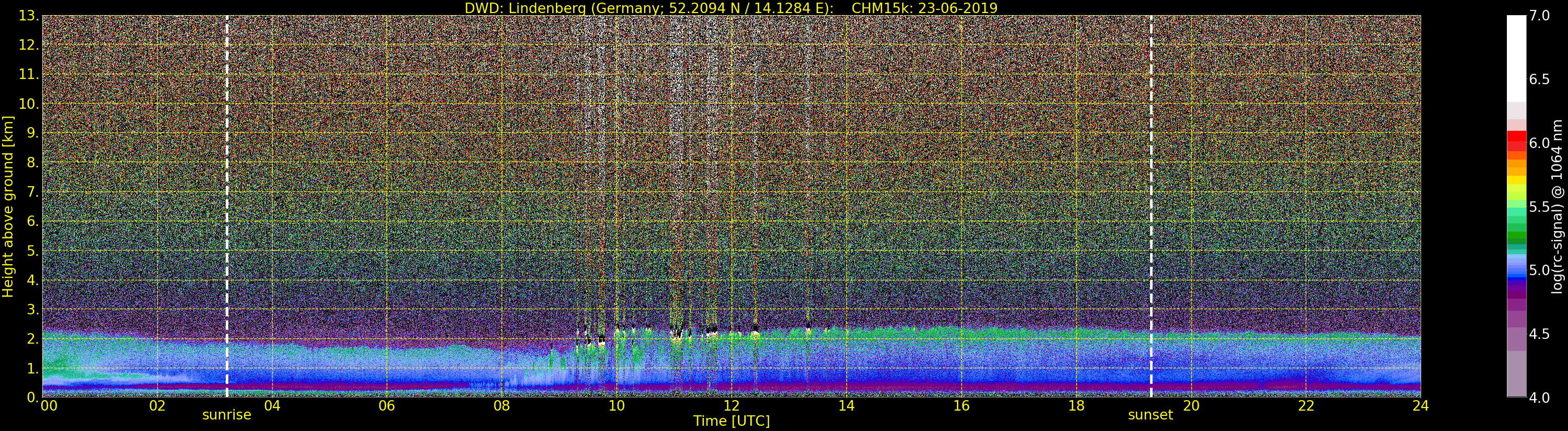Click x-axis tick label '08'

tap(502, 405)
